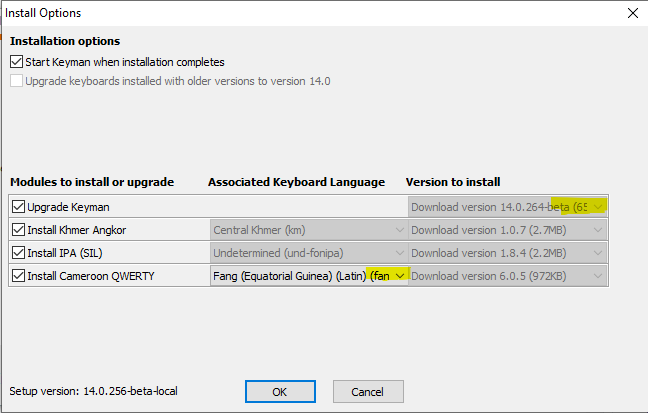Viewport: 648px width, 413px height.
Task: Open Keyman version 14.0.264-beta dropdown
Action: [x=507, y=207]
